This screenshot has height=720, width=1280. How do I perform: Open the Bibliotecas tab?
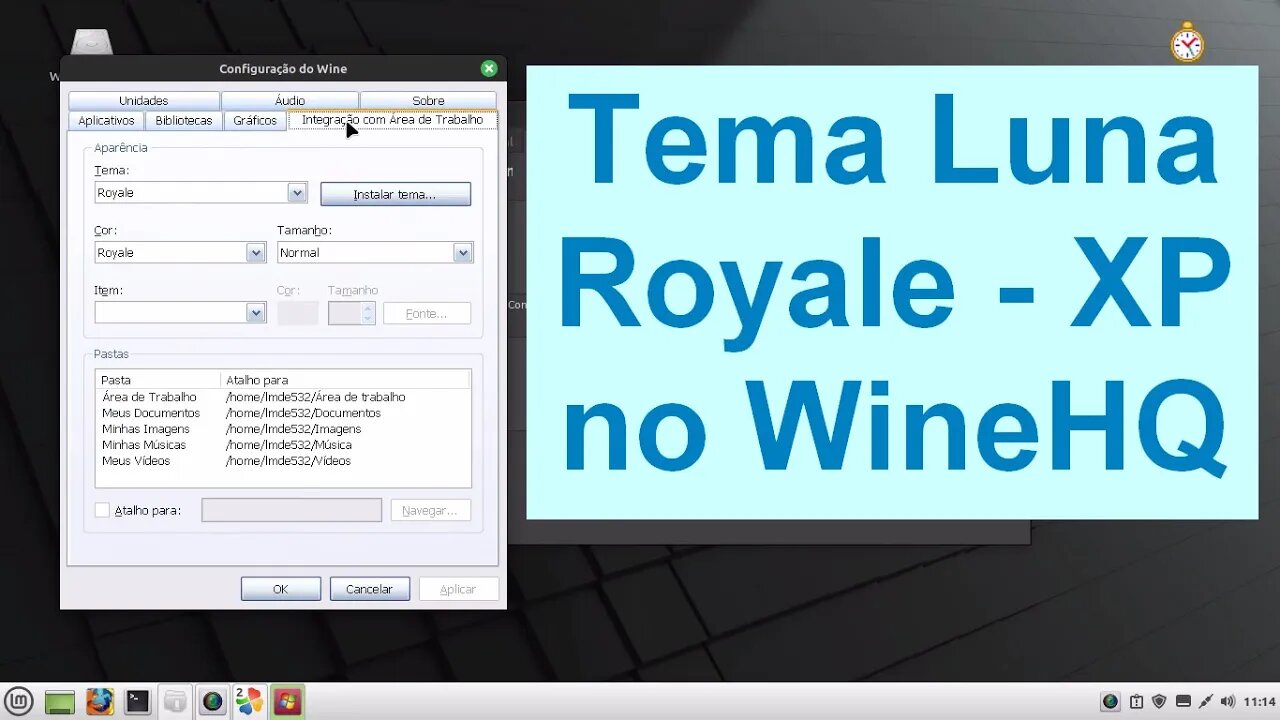pos(184,120)
